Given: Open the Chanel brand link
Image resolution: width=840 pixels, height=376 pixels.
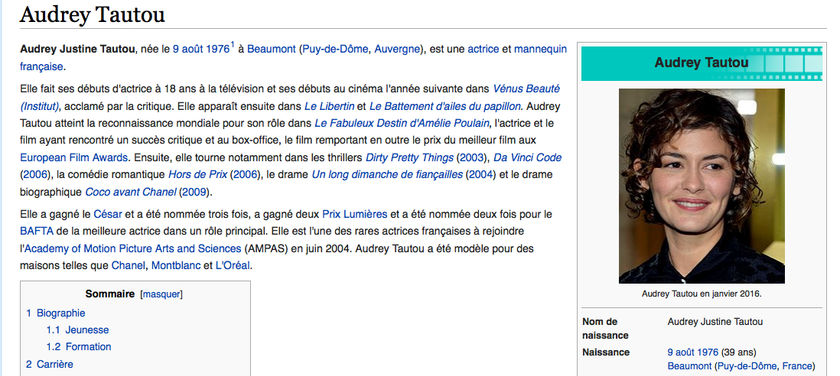Looking at the screenshot, I should (x=128, y=266).
